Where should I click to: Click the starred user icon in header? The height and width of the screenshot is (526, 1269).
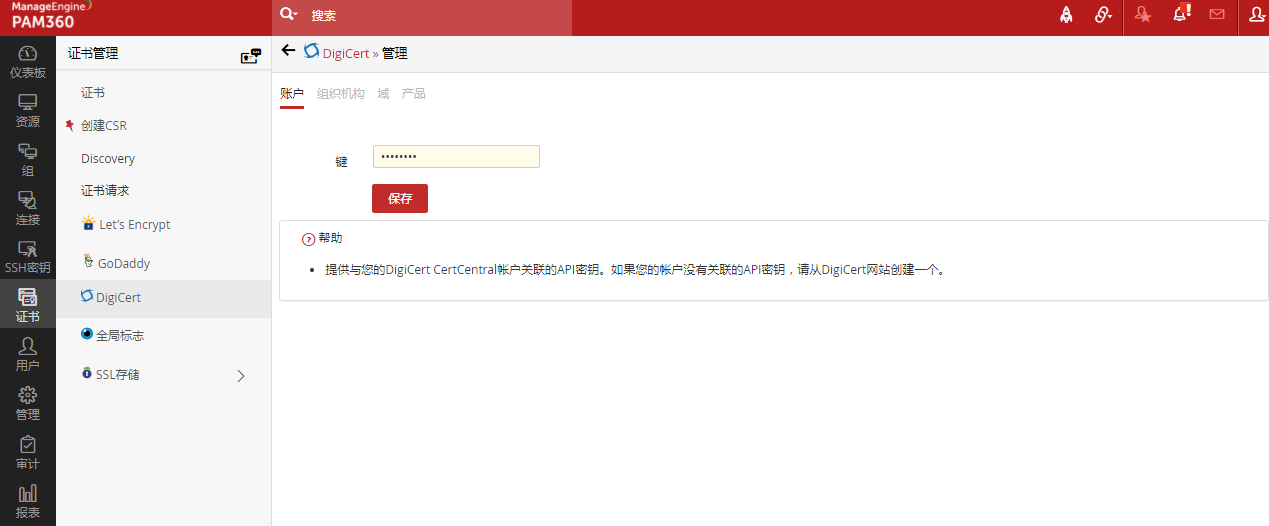(1143, 15)
